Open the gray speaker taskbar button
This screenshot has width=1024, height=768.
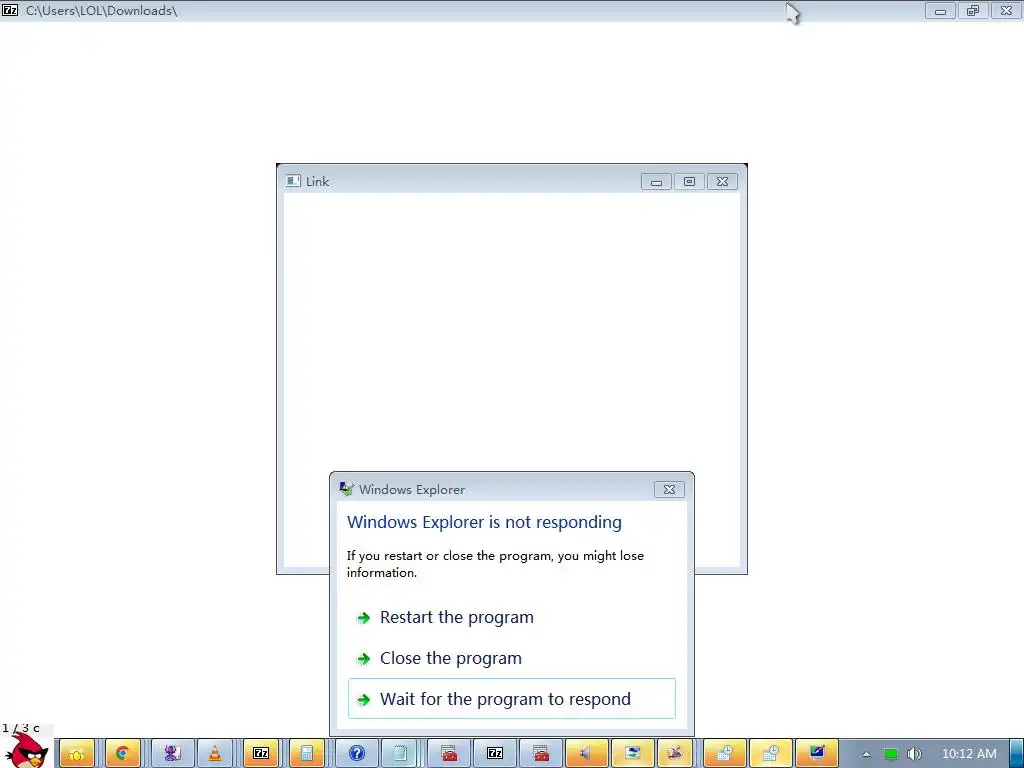pos(586,754)
